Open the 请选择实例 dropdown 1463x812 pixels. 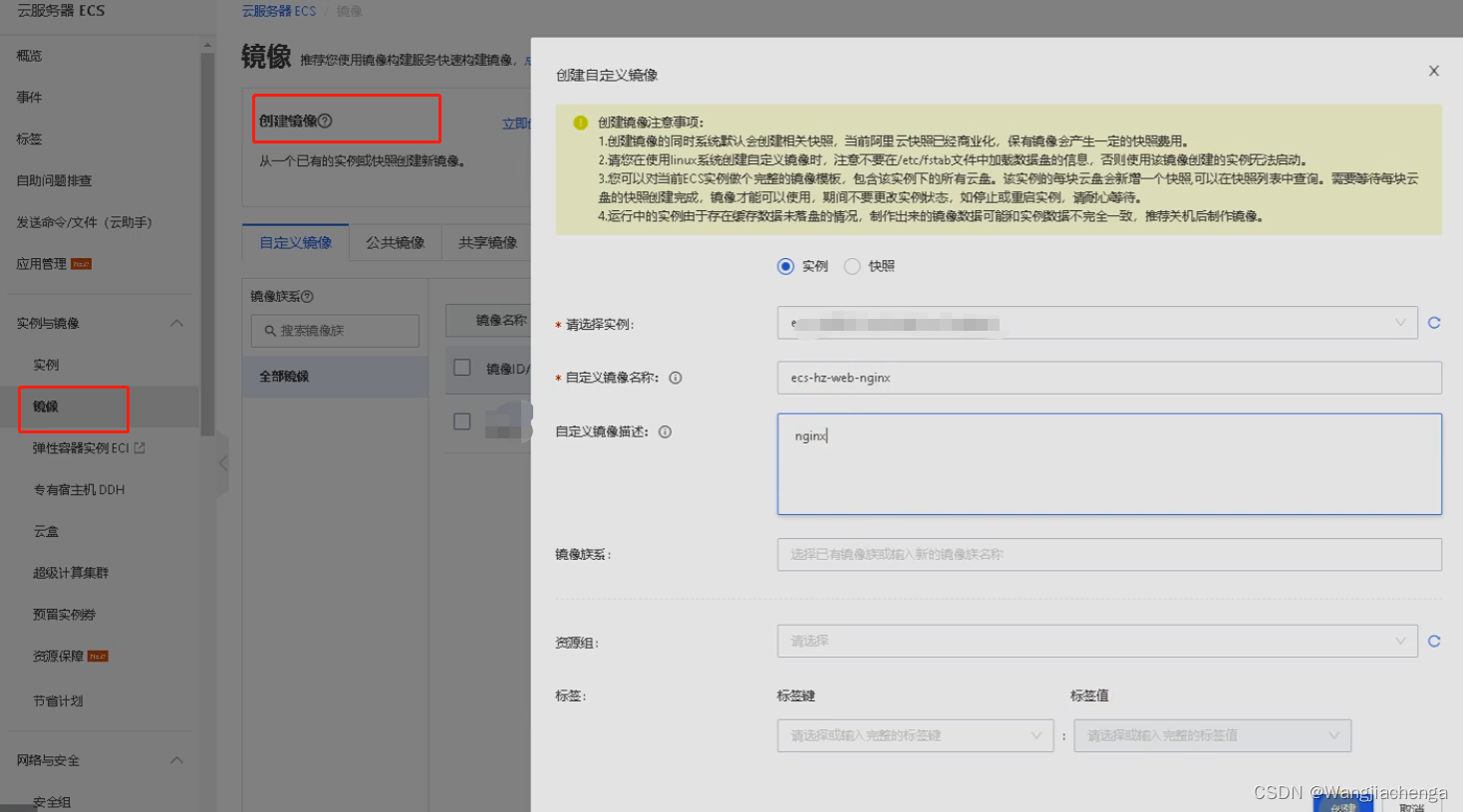tap(1096, 323)
